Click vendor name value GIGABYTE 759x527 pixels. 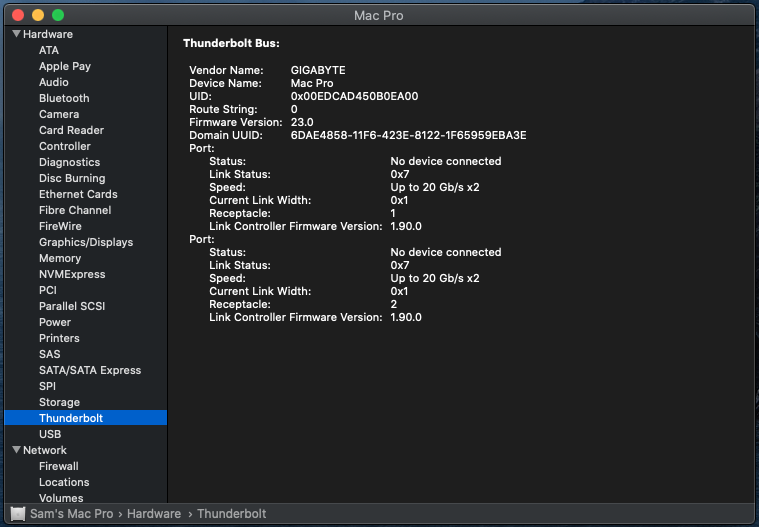(318, 70)
